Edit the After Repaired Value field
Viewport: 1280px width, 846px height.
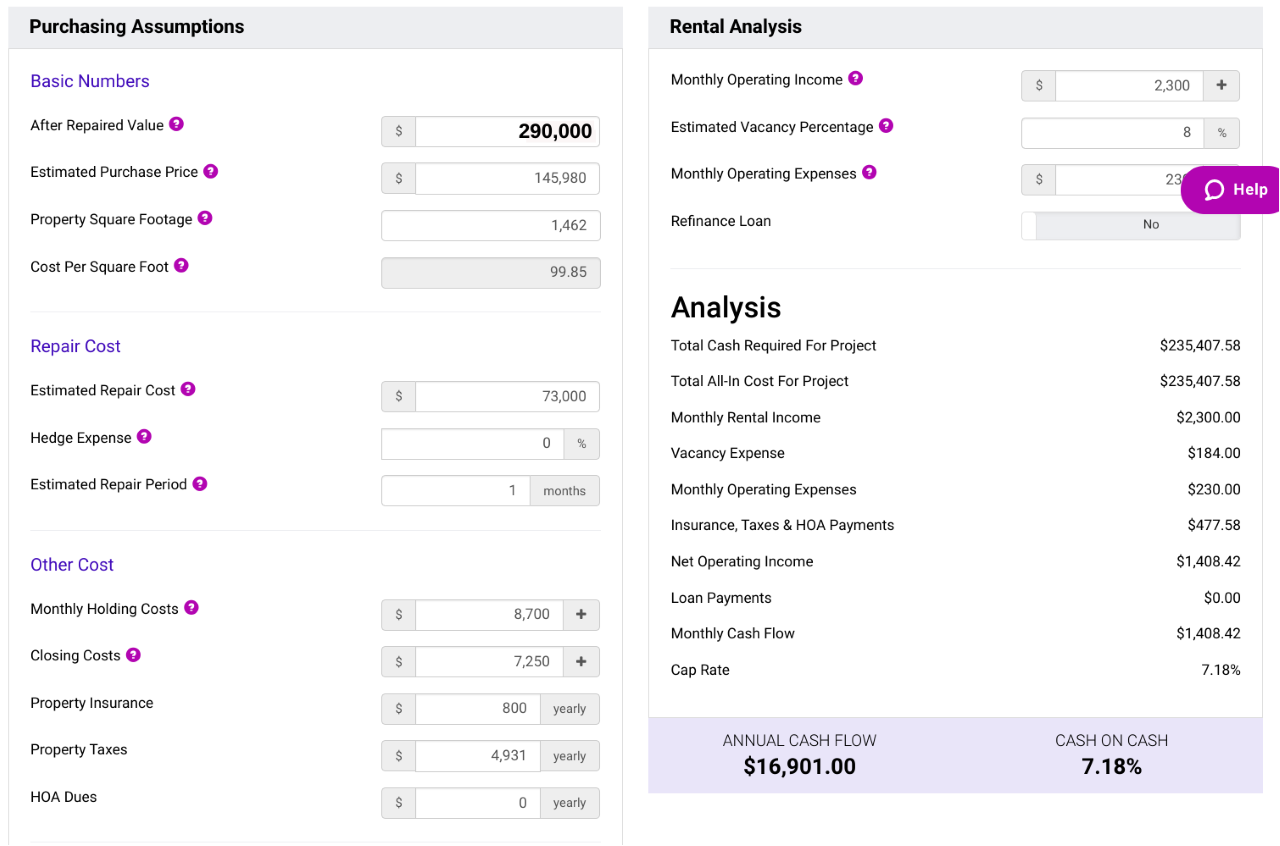[x=507, y=131]
